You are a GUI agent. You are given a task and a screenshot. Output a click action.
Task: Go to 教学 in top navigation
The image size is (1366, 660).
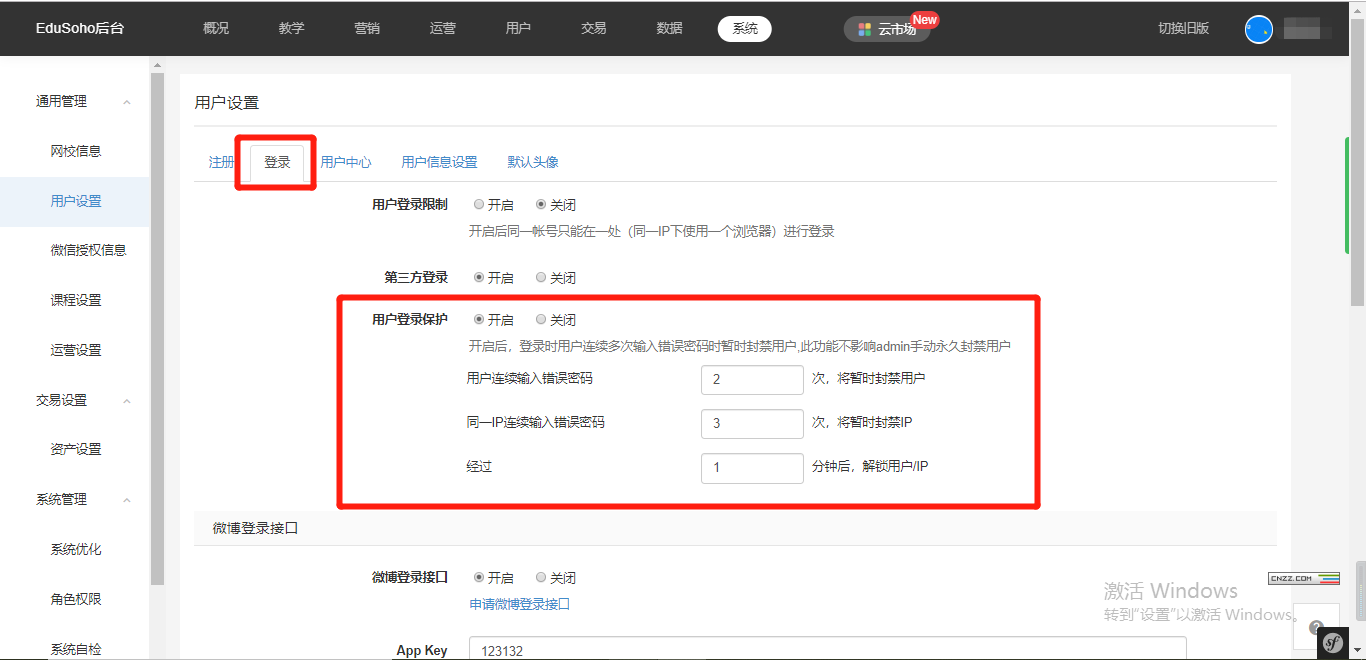(x=291, y=28)
